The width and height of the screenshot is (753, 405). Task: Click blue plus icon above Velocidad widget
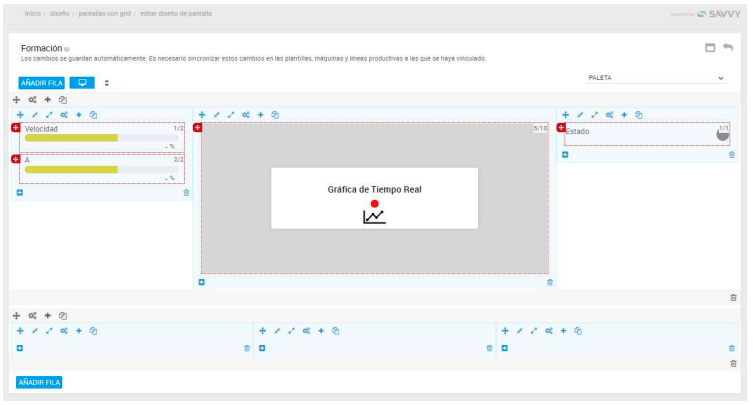pos(79,115)
